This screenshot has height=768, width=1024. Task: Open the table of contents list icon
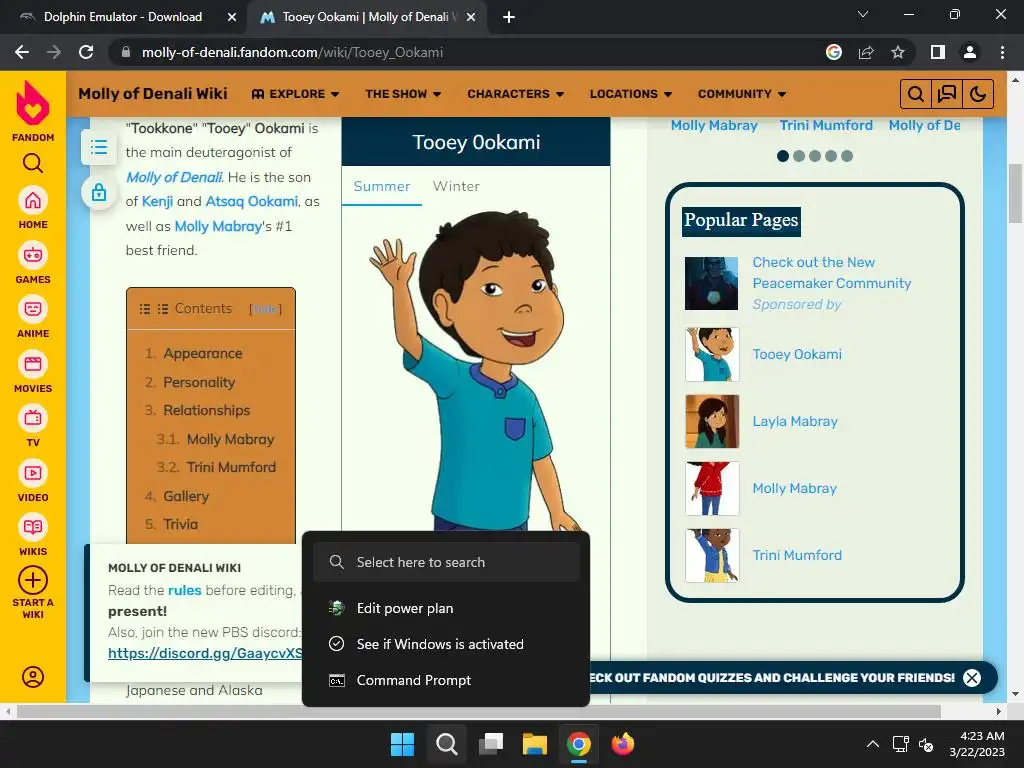pos(99,147)
